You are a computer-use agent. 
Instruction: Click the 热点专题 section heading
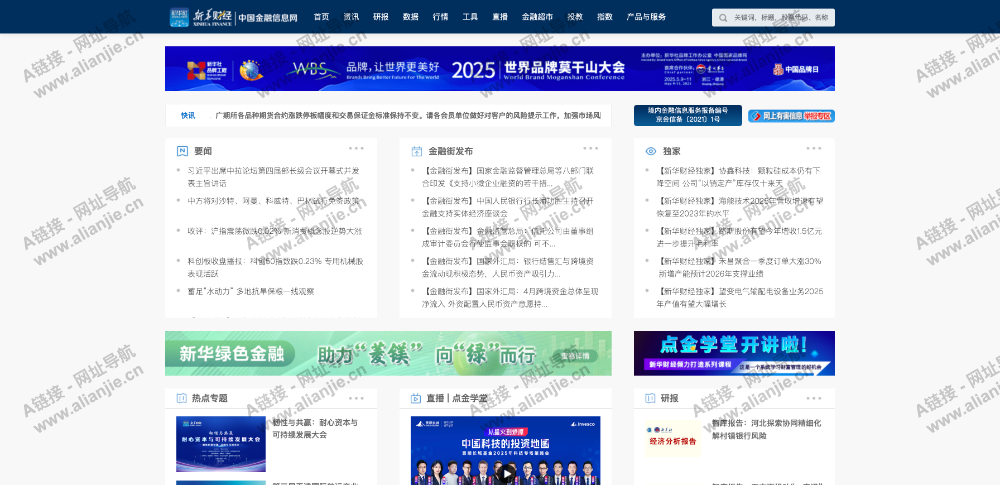pos(210,398)
